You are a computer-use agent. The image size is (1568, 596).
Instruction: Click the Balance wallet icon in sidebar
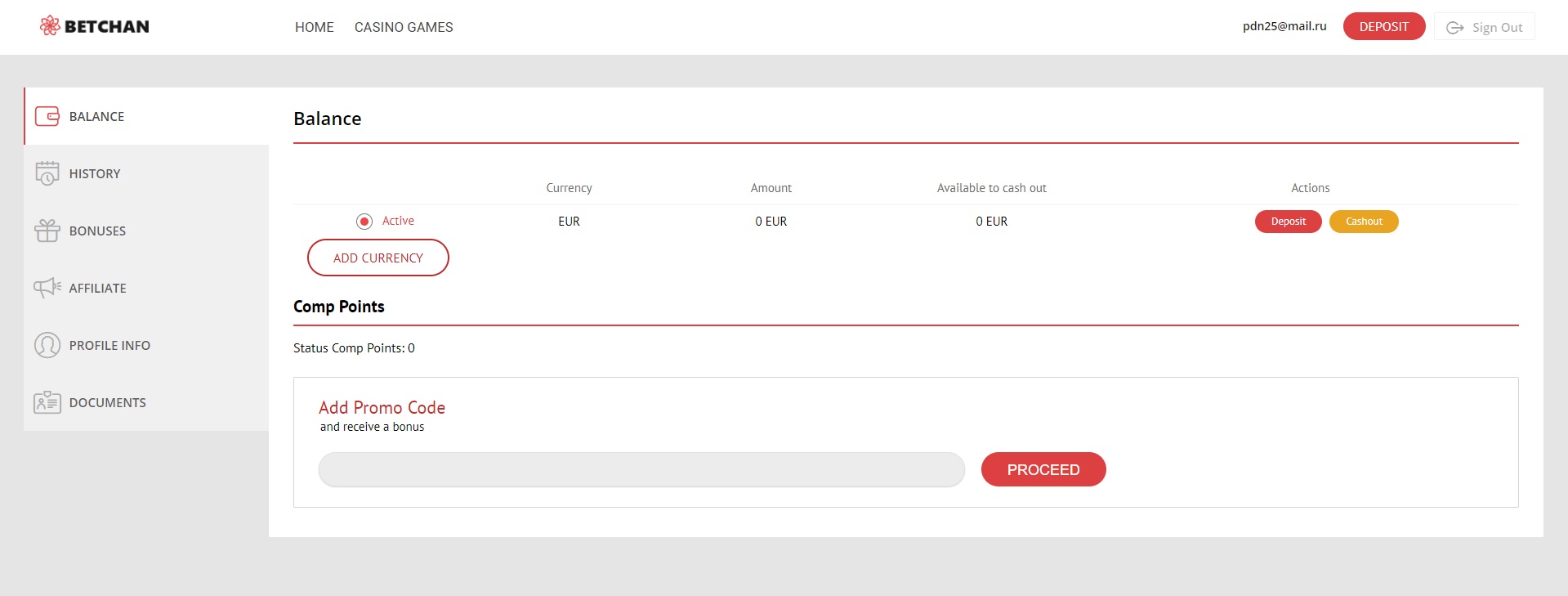tap(47, 116)
